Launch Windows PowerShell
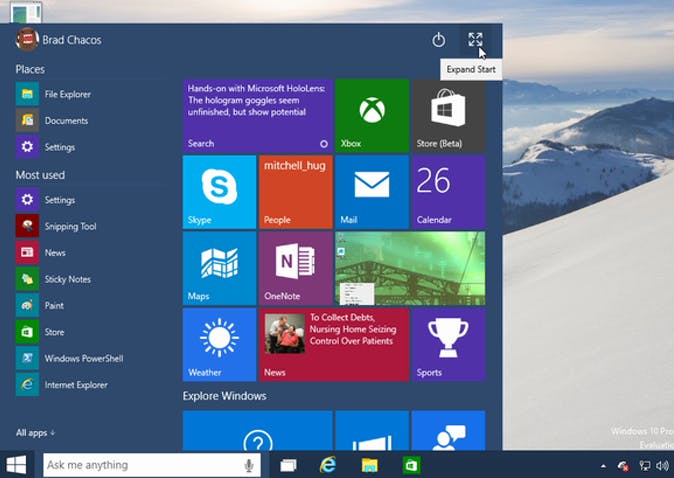 [70, 358]
